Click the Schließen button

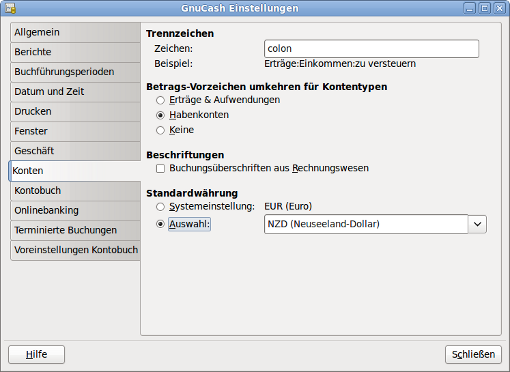point(473,354)
